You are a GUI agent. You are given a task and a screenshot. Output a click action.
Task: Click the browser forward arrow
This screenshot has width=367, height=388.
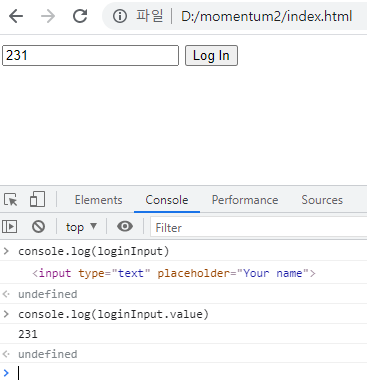(48, 16)
